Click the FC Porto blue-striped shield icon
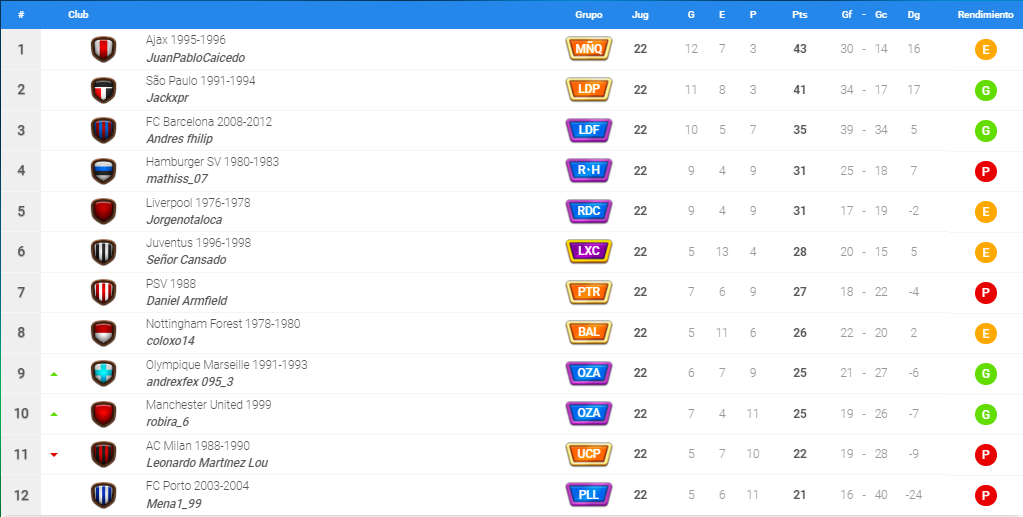 pos(103,495)
